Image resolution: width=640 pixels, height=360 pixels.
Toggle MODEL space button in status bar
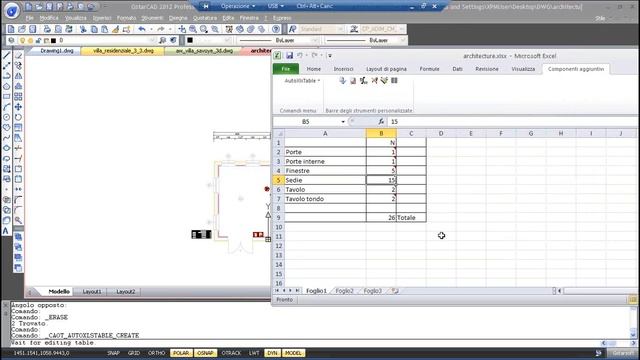293,353
